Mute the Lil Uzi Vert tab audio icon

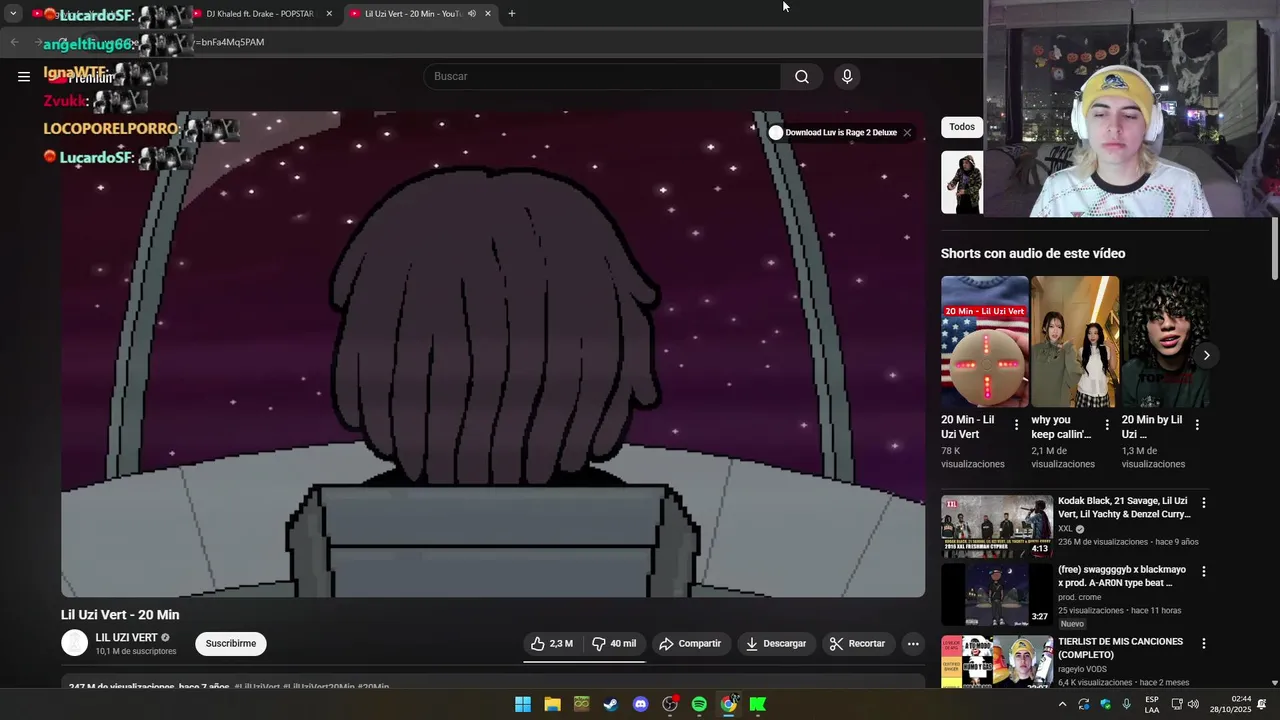point(471,14)
